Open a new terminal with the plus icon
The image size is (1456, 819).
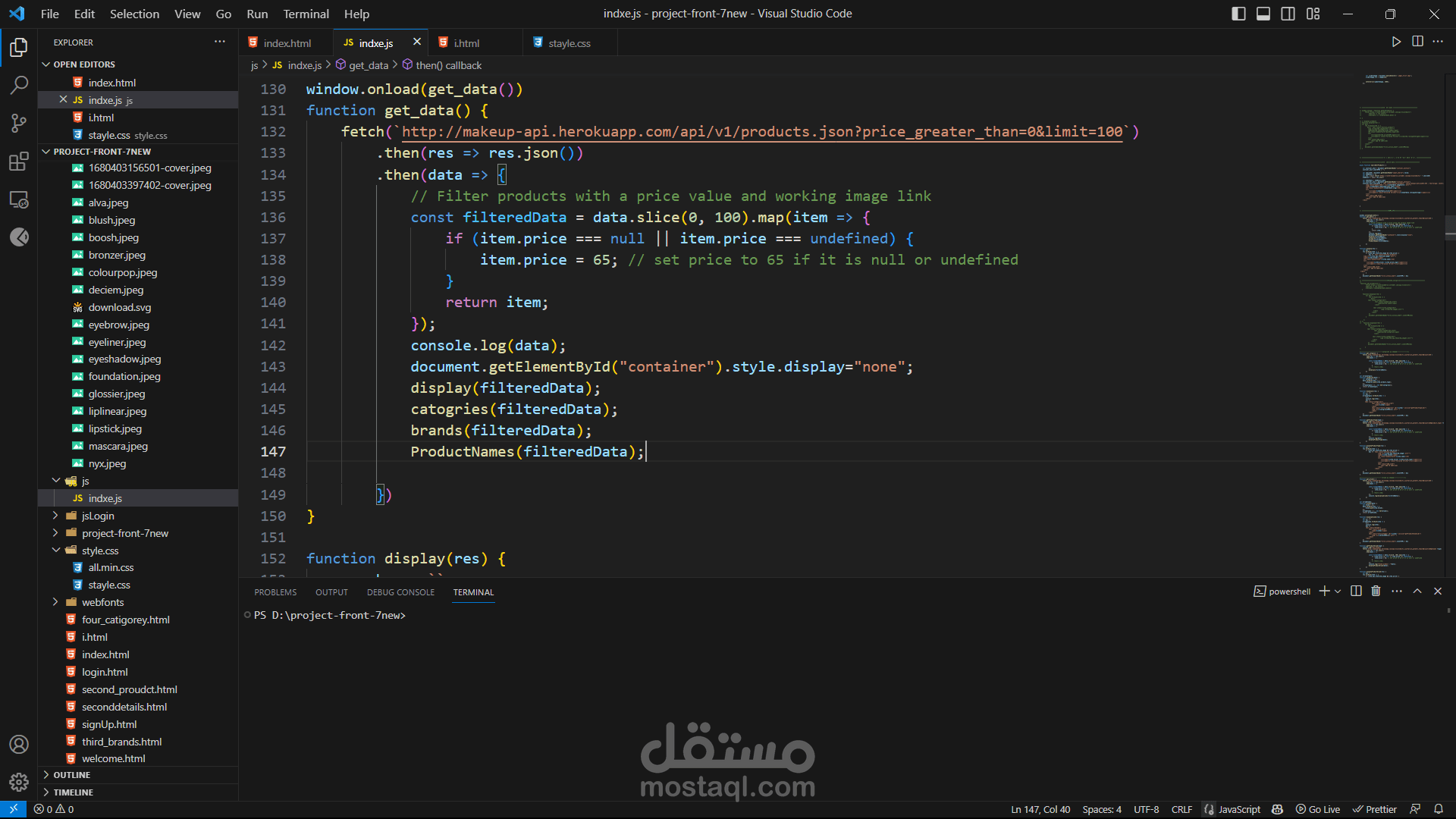click(1324, 591)
